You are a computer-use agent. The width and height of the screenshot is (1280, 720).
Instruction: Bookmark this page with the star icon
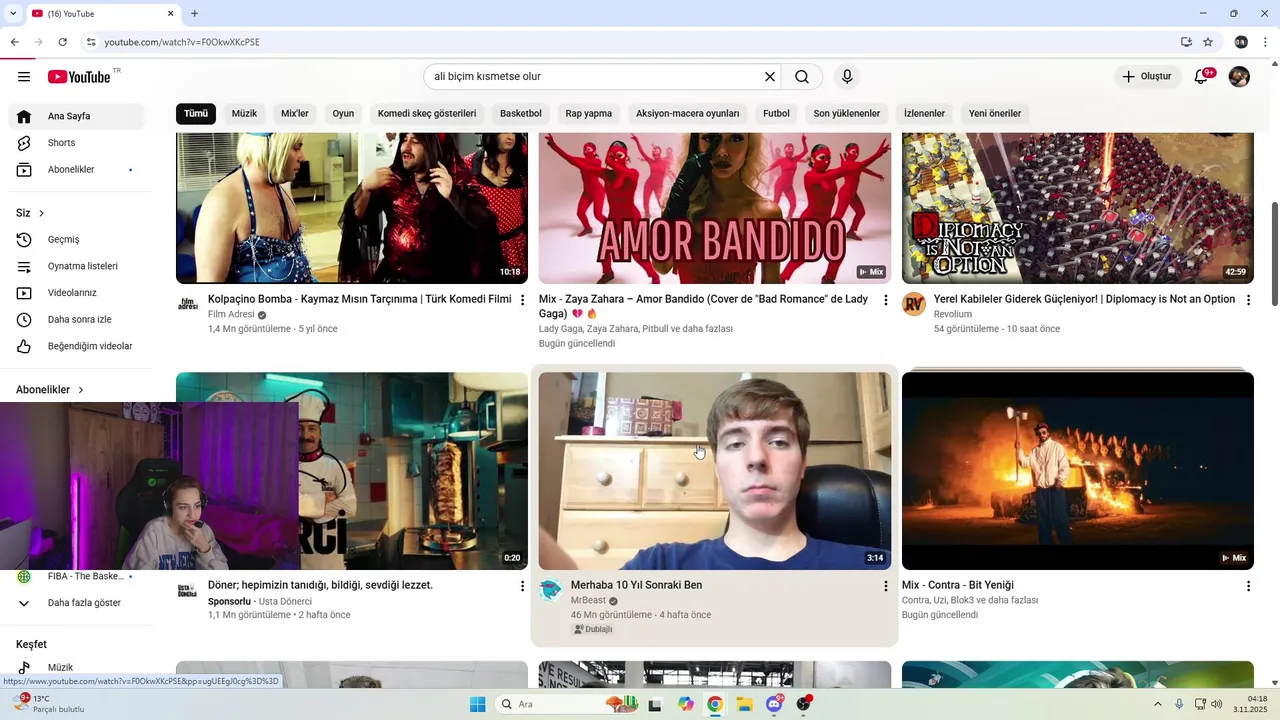(x=1208, y=42)
